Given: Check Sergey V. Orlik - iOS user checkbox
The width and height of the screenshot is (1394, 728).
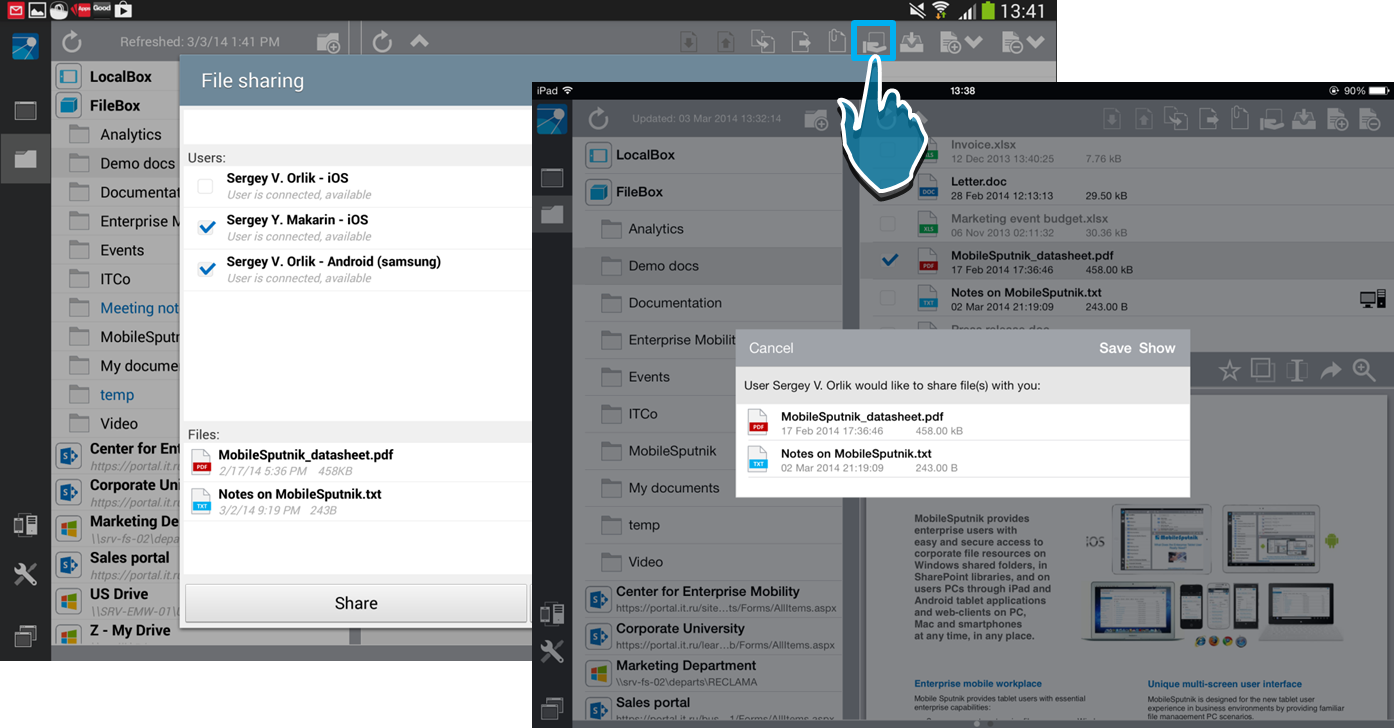Looking at the screenshot, I should [205, 186].
